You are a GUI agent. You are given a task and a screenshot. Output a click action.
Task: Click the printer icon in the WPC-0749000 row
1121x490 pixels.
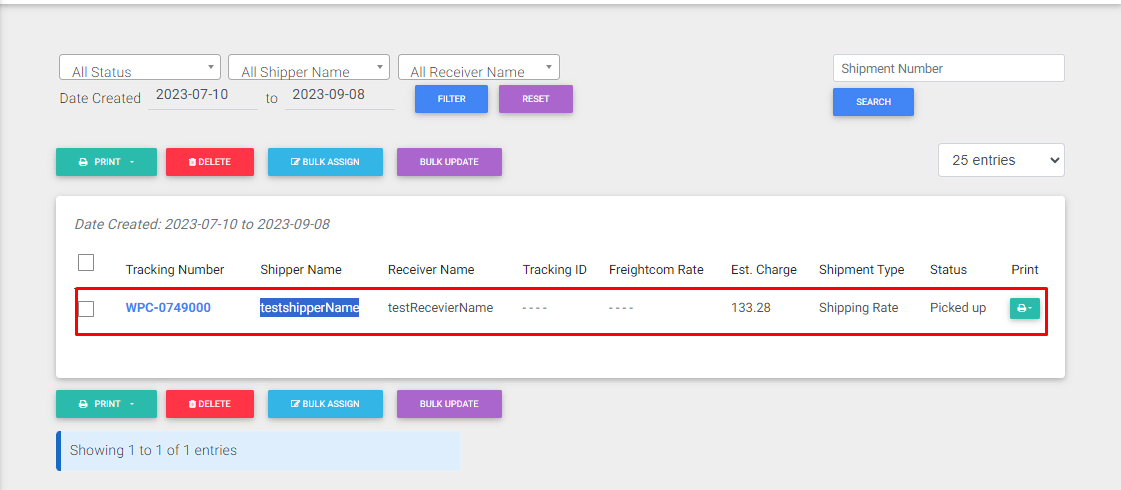pos(1021,309)
